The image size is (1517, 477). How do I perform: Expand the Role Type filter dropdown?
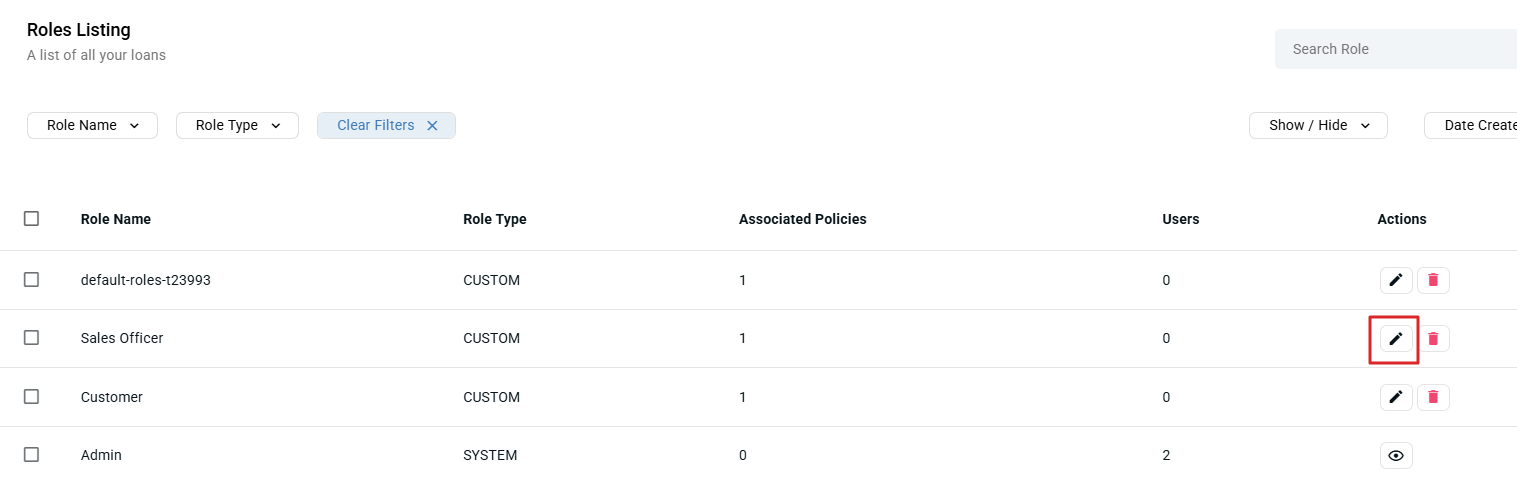coord(237,126)
